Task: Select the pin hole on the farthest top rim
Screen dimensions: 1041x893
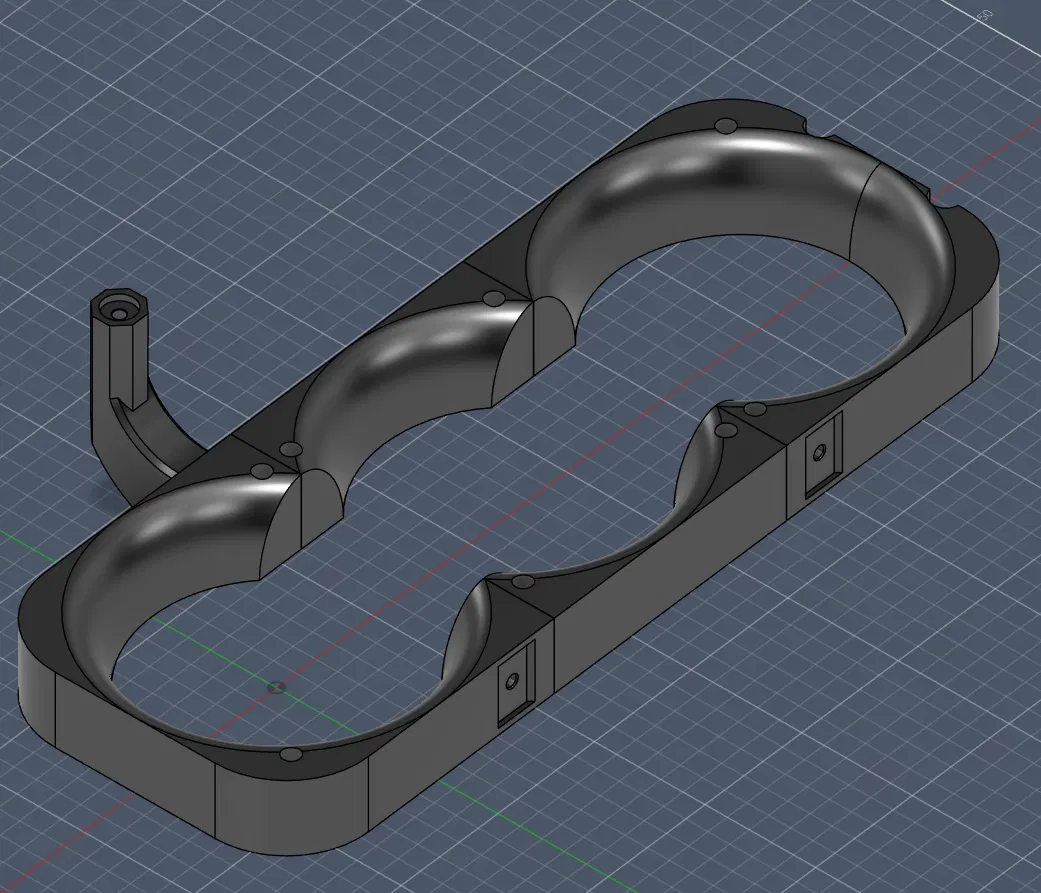Action: (724, 125)
